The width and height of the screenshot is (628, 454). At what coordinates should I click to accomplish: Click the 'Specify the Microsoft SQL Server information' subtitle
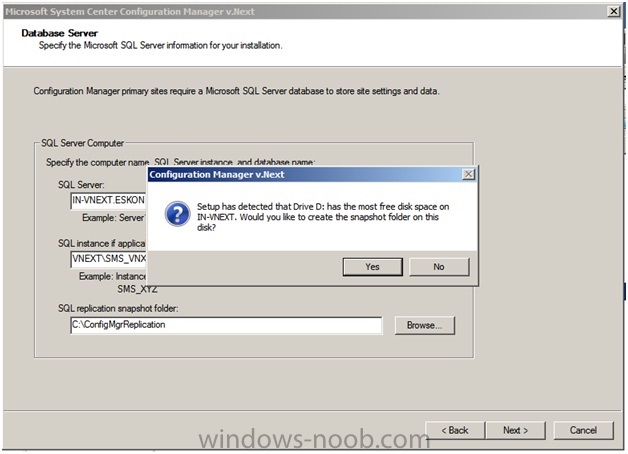click(160, 45)
